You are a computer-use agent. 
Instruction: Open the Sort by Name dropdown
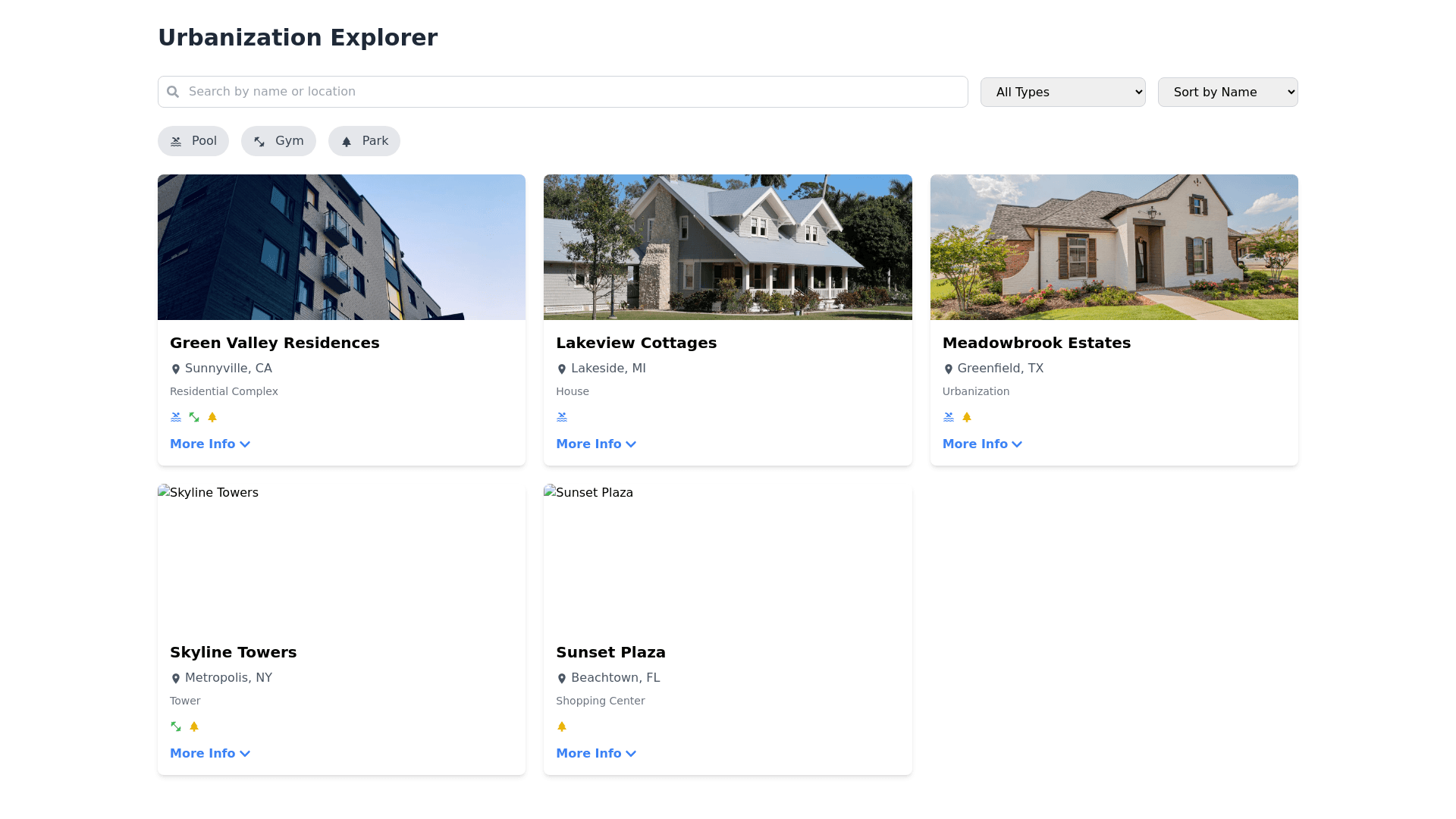click(x=1227, y=92)
